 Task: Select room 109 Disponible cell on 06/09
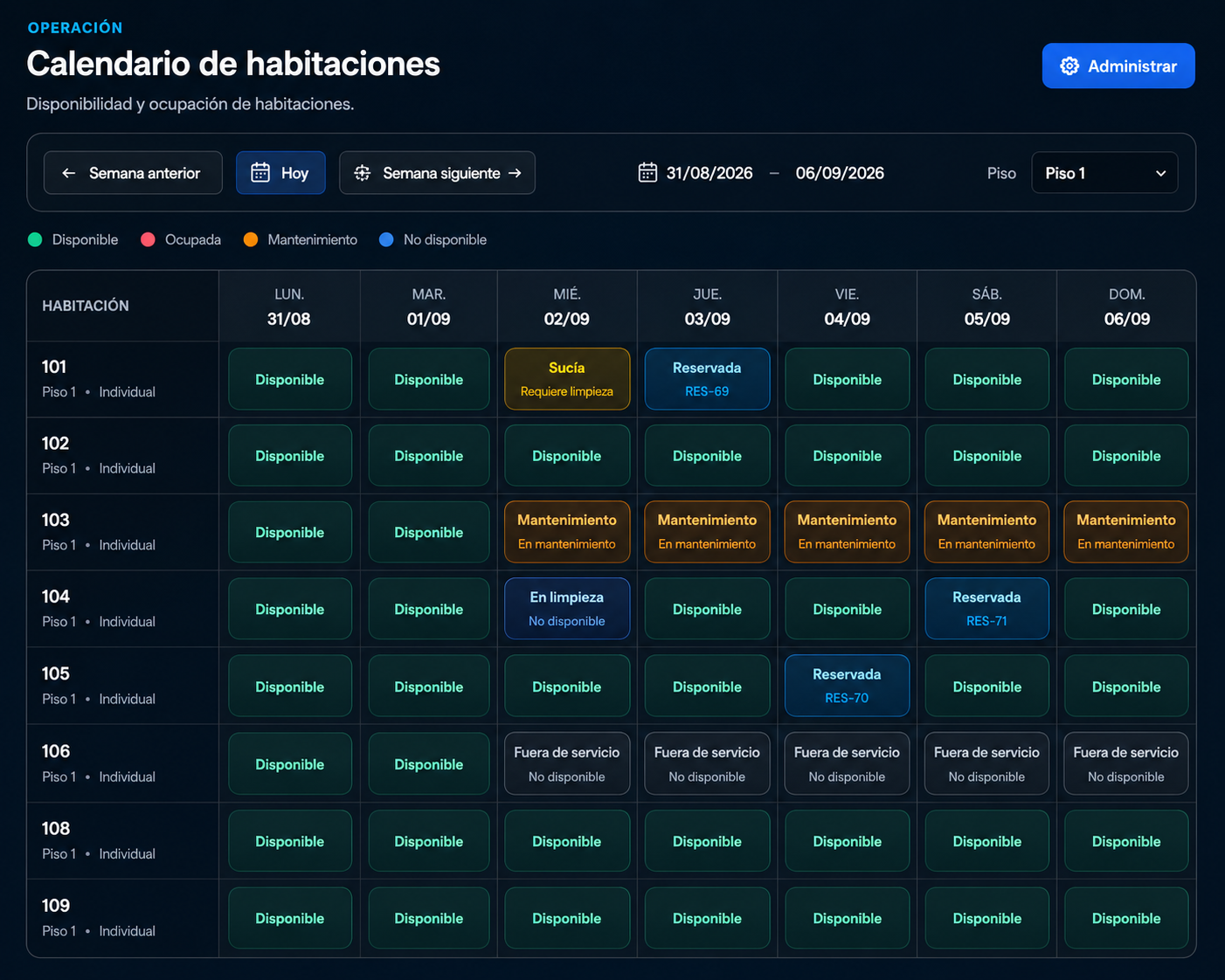tap(1126, 918)
